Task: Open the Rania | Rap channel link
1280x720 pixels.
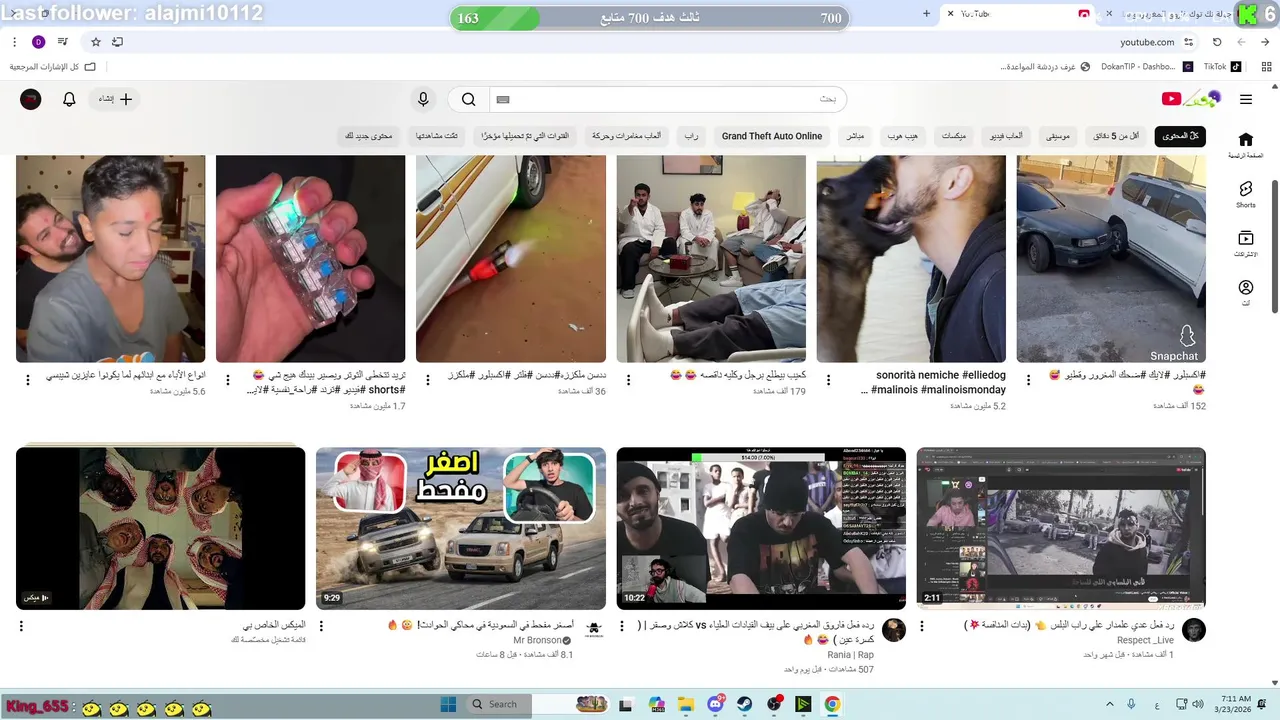Action: pos(852,655)
